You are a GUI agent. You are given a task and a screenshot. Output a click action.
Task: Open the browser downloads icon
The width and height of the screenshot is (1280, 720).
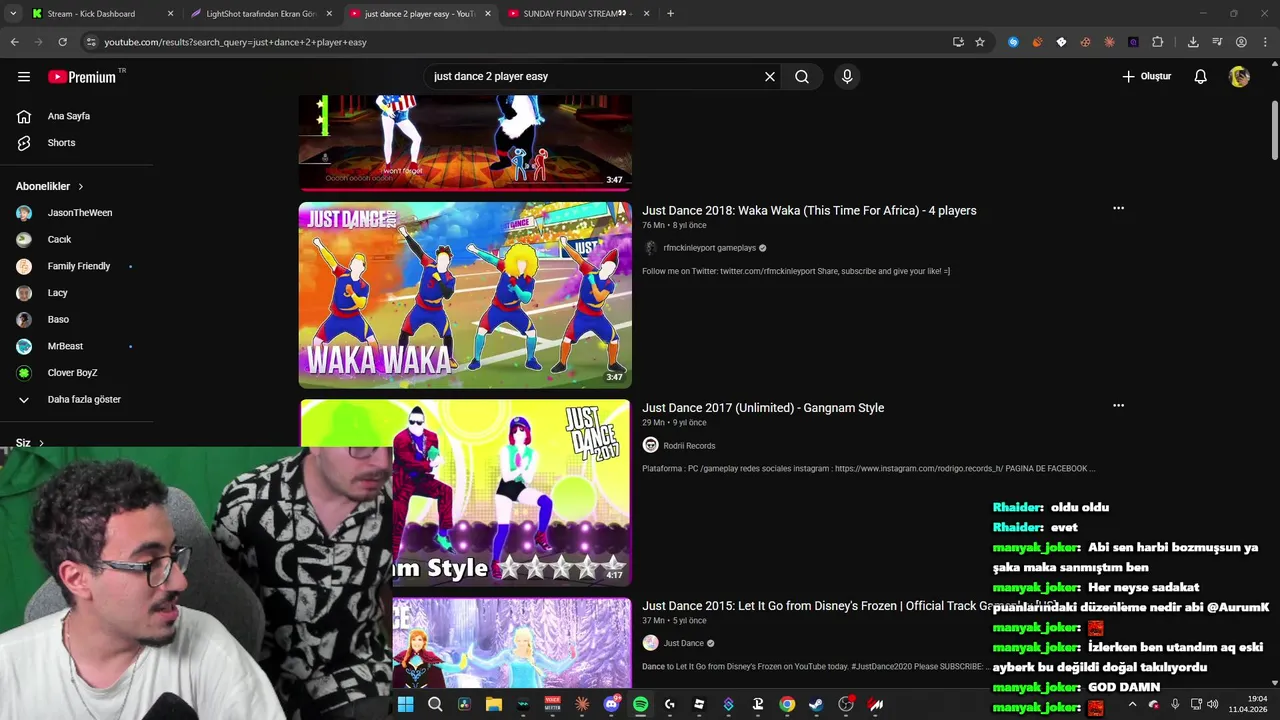point(1193,42)
